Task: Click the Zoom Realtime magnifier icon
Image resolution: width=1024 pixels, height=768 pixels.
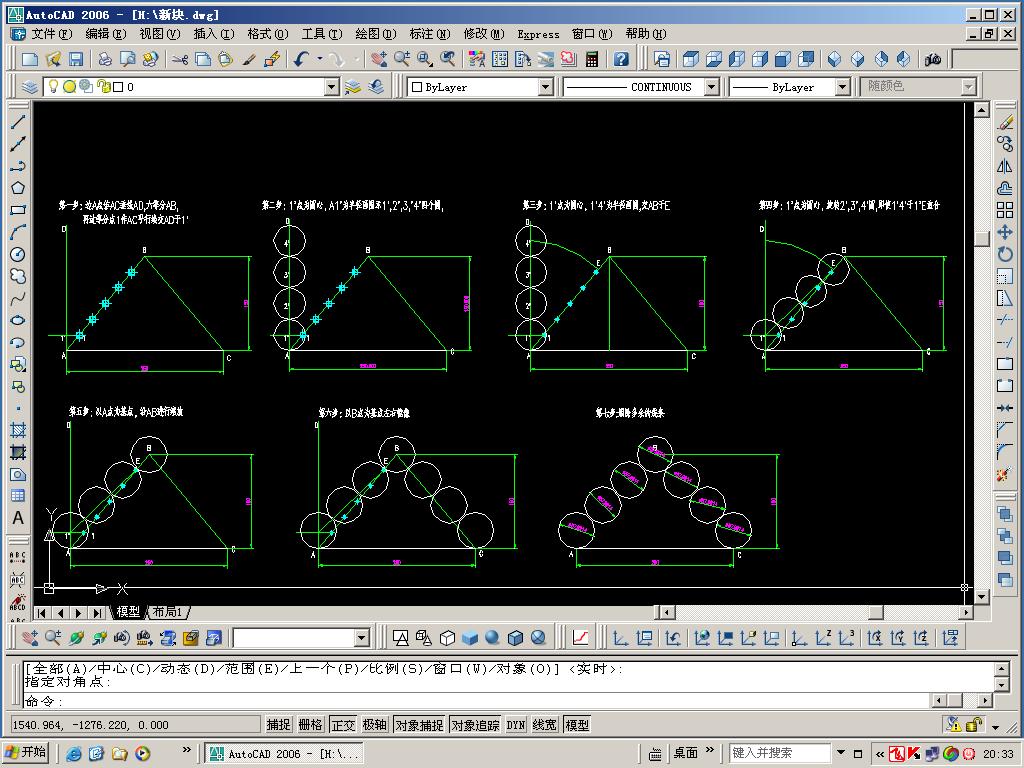Action: (401, 59)
